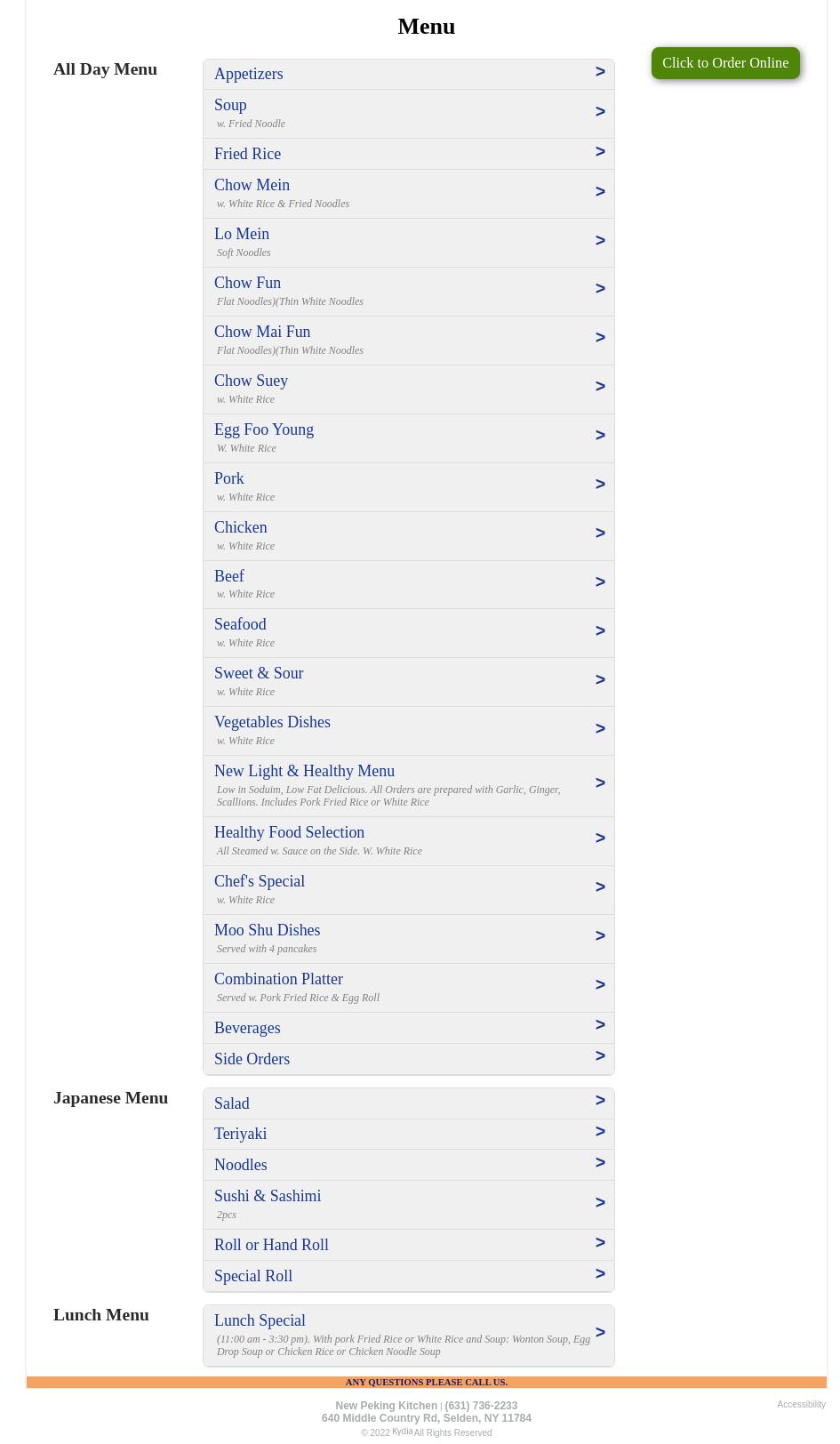Expand the Special Roll arrow
The image size is (840, 1444).
coord(600,1274)
